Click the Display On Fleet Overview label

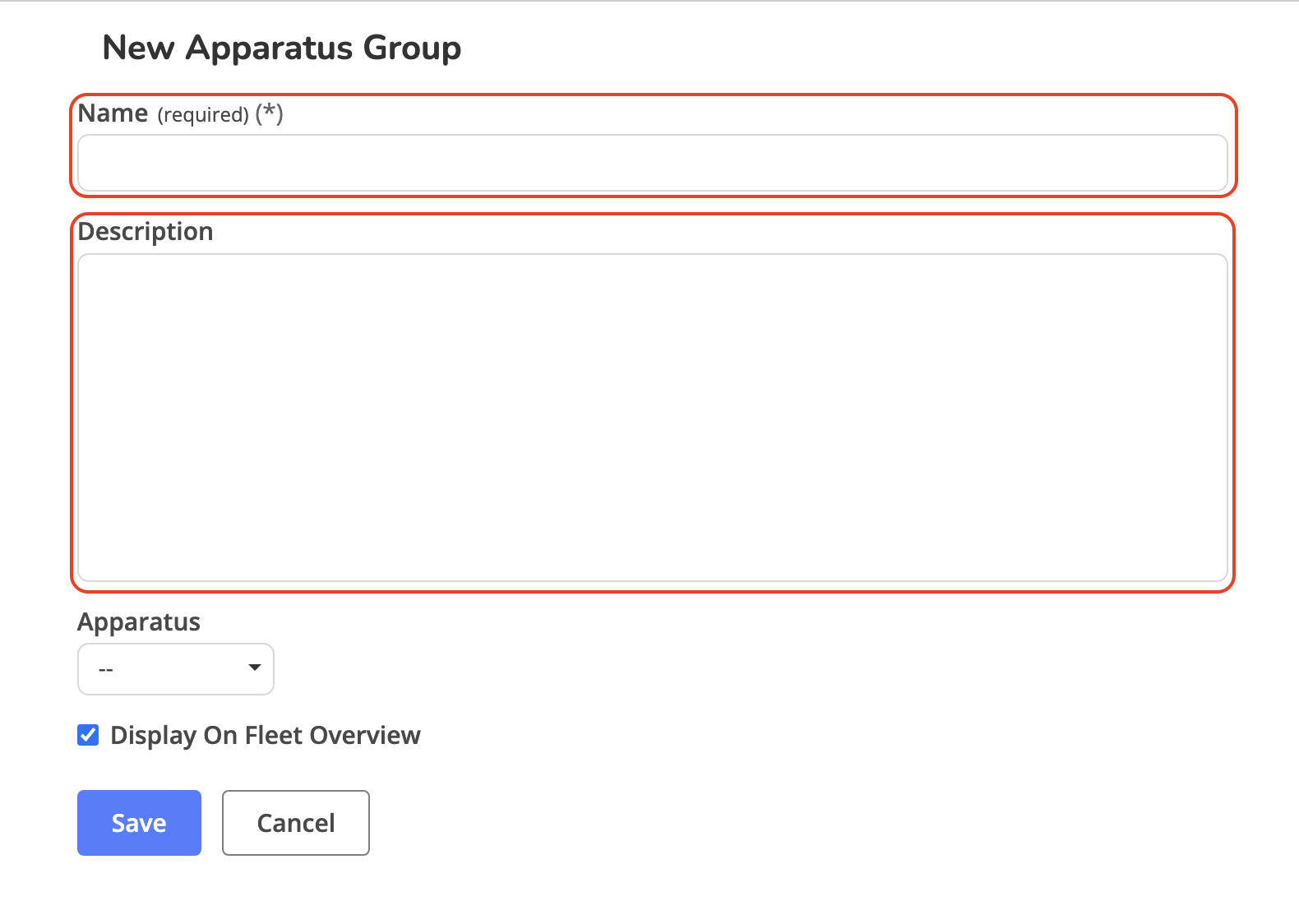[x=265, y=735]
